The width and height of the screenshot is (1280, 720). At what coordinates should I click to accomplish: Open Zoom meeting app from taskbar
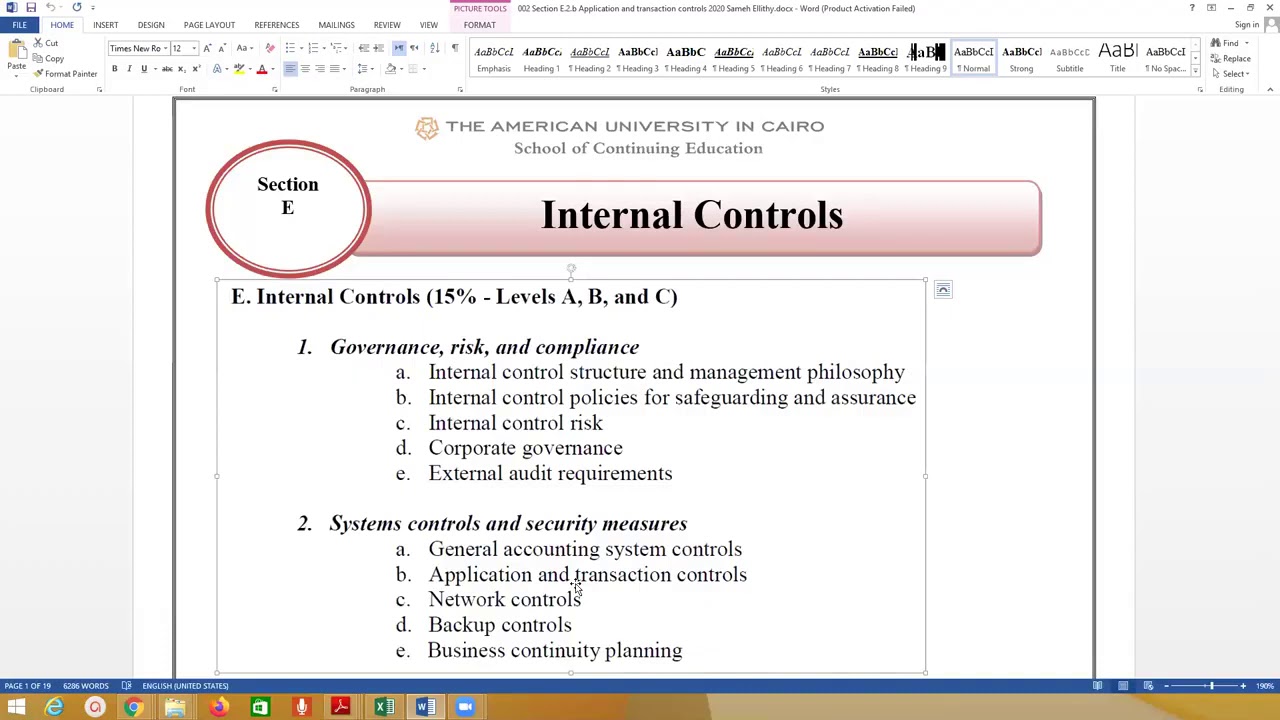(x=465, y=708)
